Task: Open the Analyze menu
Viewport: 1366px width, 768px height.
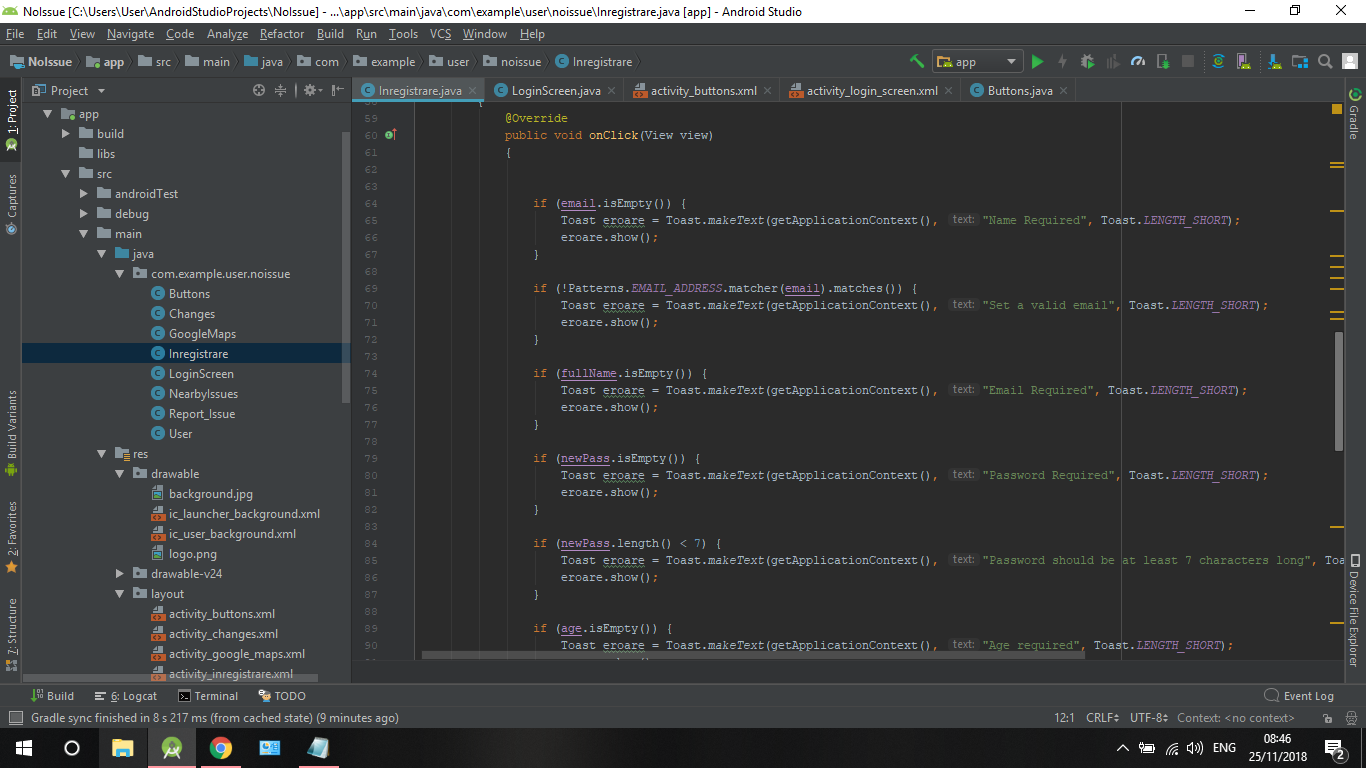Action: pos(227,34)
